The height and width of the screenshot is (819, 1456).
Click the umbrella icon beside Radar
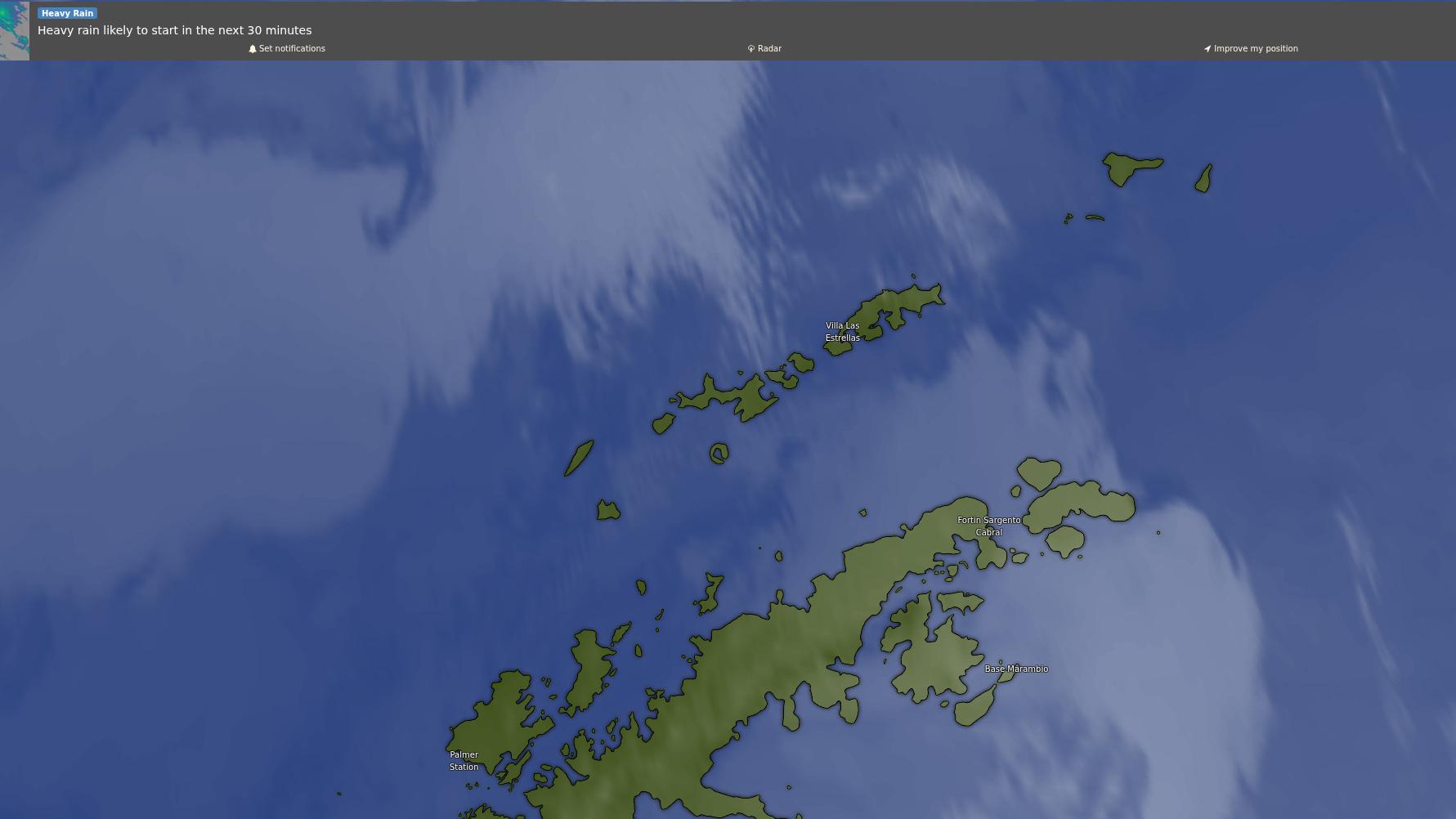click(750, 49)
